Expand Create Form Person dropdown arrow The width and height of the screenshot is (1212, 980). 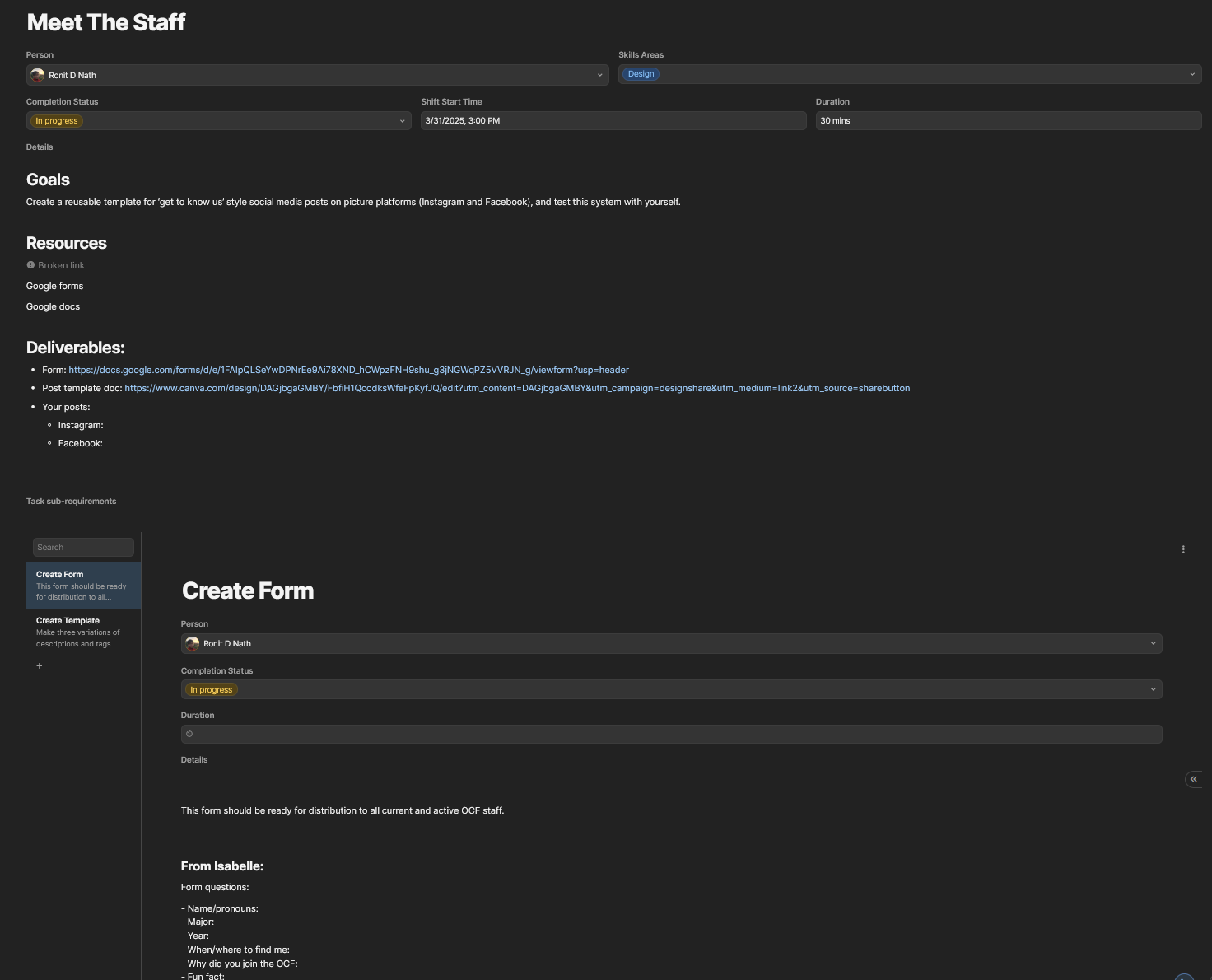coord(1153,643)
